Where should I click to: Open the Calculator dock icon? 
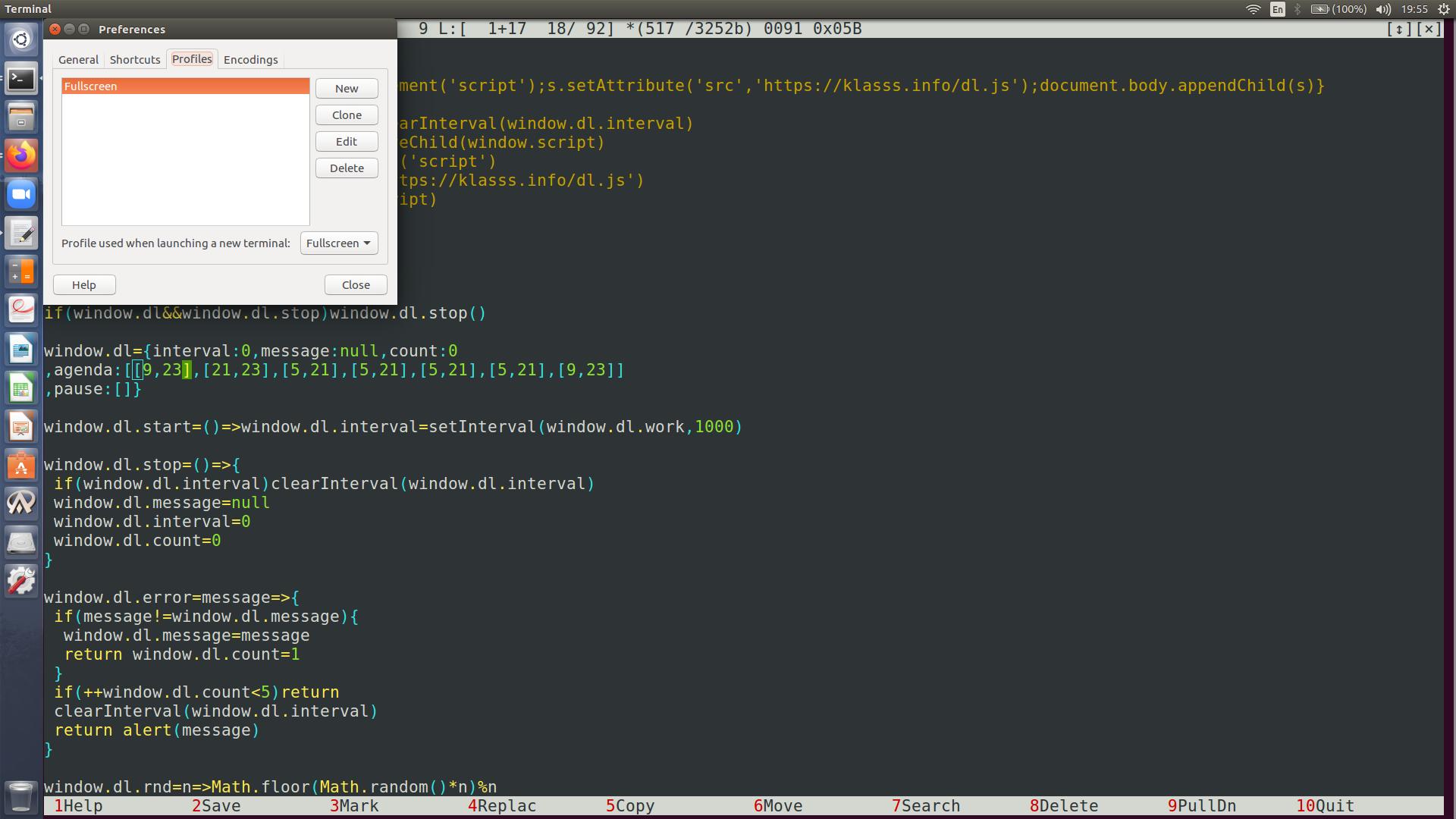click(21, 272)
